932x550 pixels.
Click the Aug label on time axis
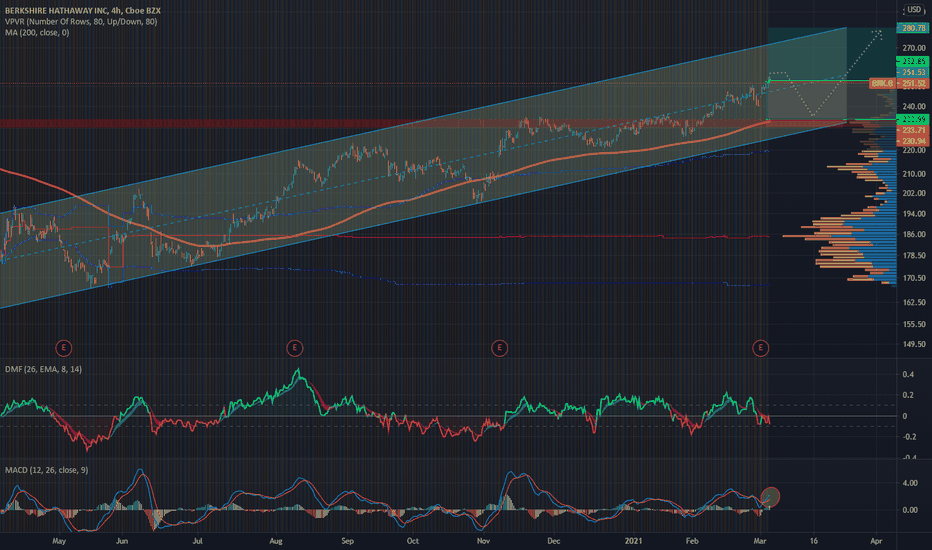(276, 541)
